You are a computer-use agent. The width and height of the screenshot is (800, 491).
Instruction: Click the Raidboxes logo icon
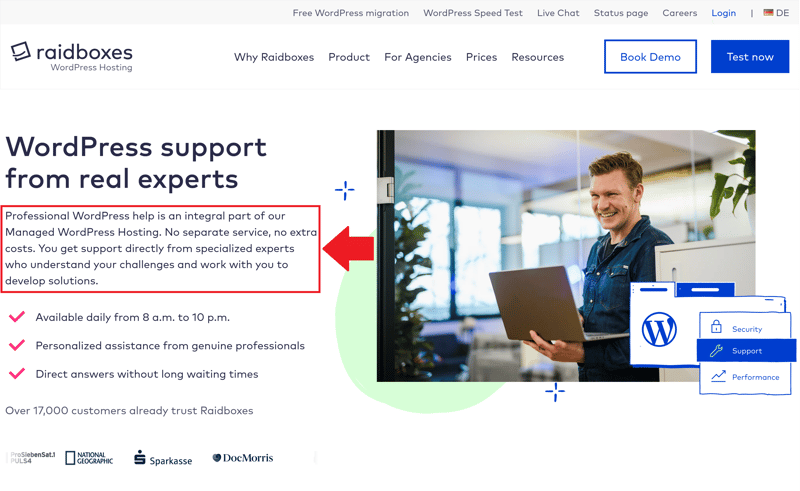[x=21, y=52]
